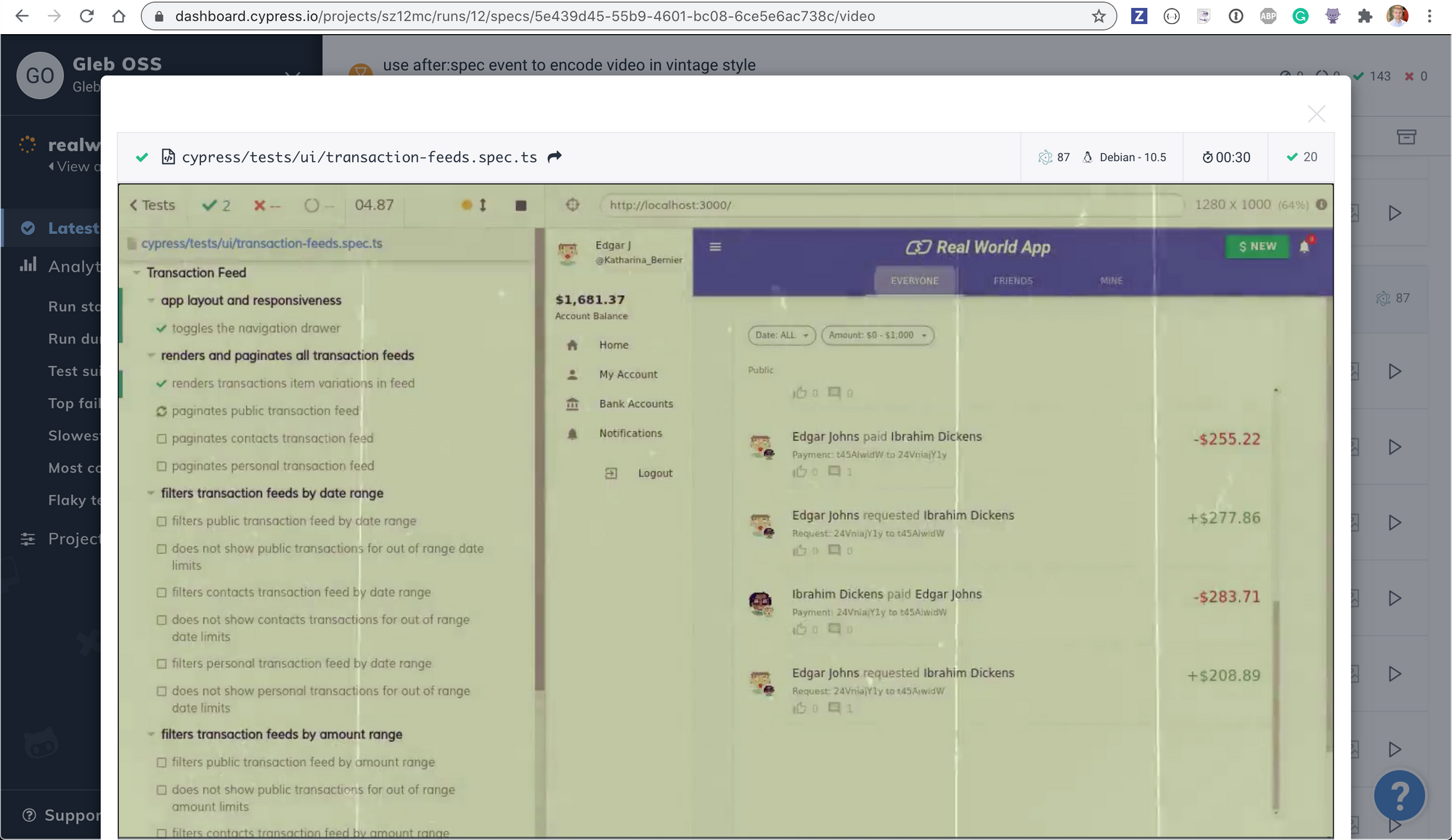Toggle checkbox for paginates contacts transaction feed

162,439
